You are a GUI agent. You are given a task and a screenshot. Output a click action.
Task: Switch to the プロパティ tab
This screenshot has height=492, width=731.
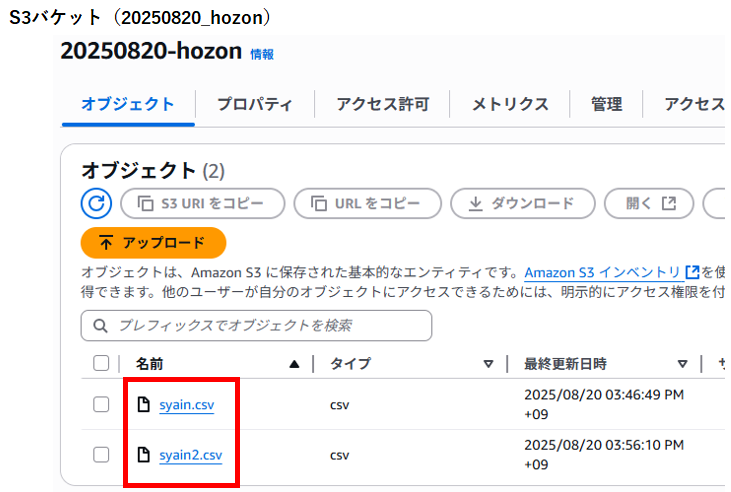click(255, 104)
